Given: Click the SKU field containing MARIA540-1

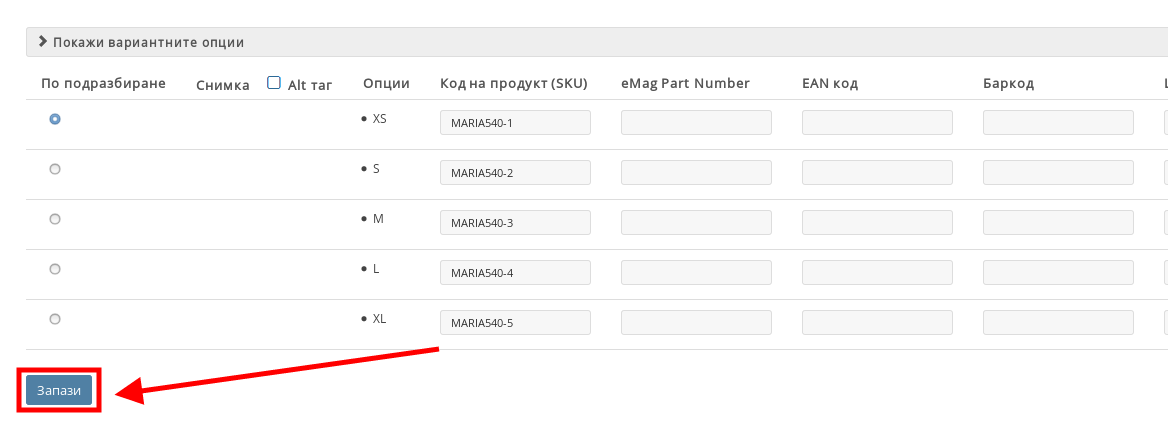Looking at the screenshot, I should 515,123.
